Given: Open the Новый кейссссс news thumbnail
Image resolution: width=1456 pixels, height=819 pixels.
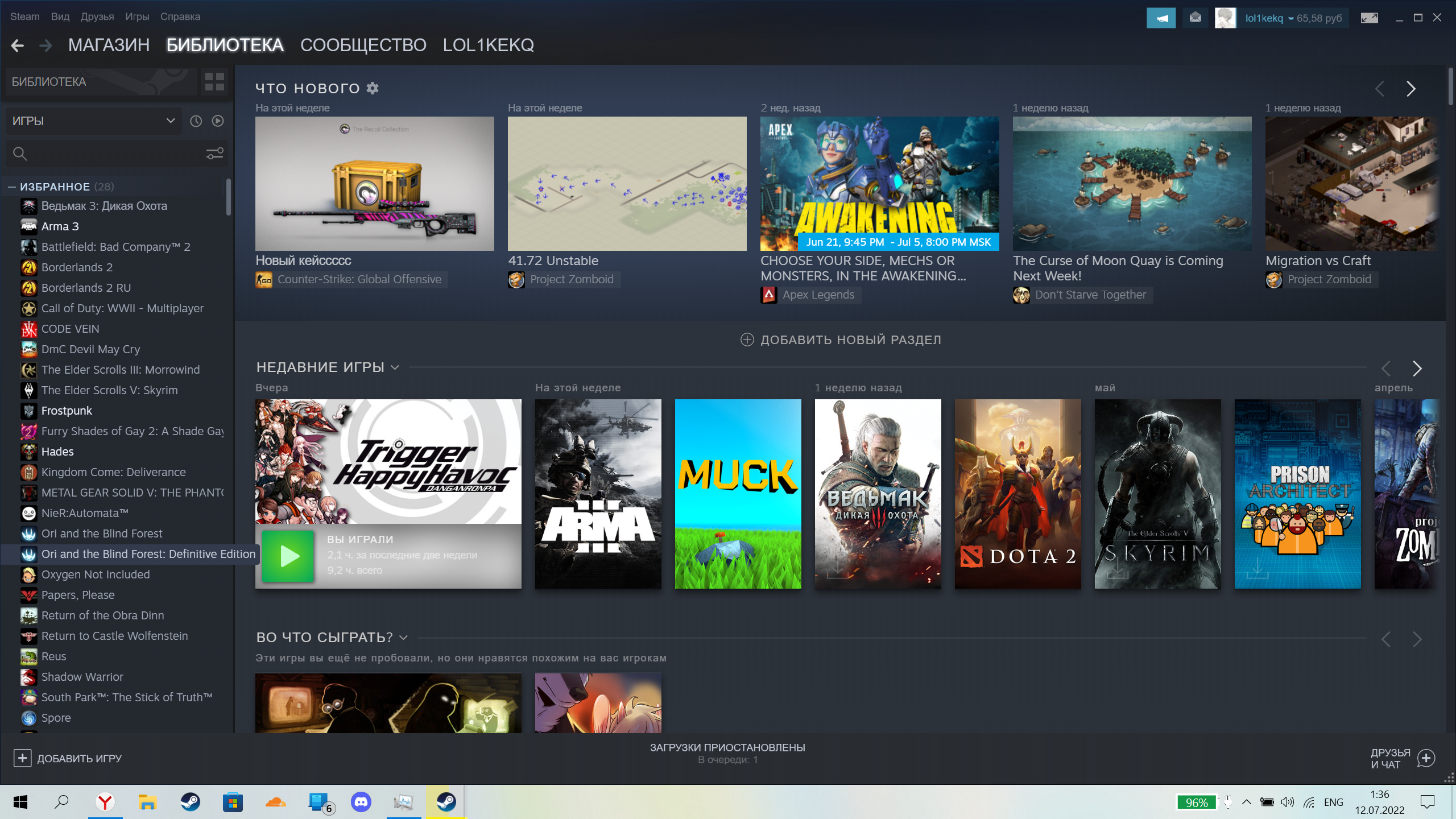Looking at the screenshot, I should click(375, 184).
